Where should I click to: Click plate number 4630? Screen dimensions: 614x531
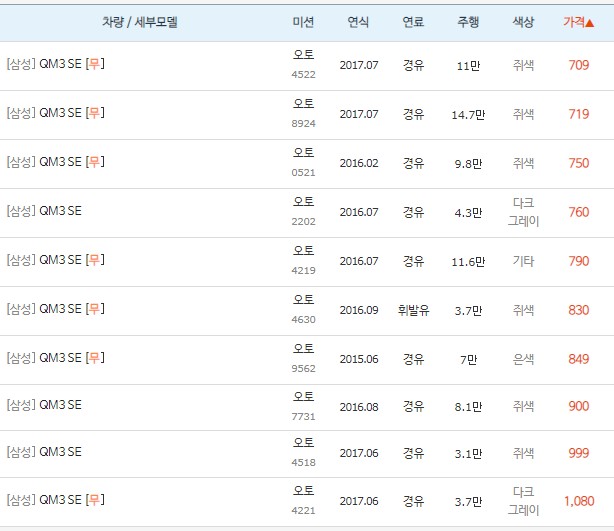pyautogui.click(x=303, y=320)
